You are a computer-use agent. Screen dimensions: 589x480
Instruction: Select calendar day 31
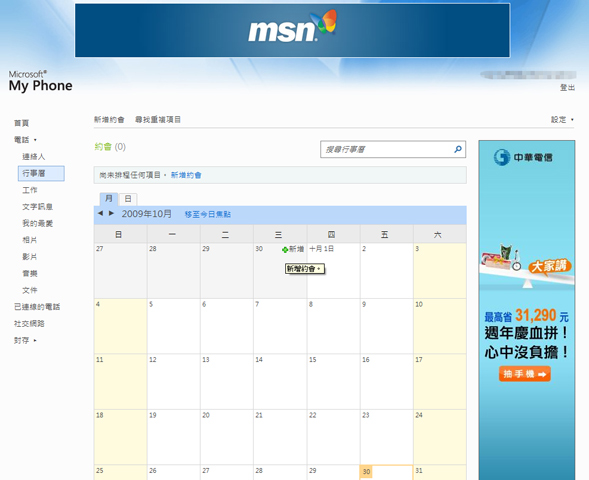tap(440, 472)
